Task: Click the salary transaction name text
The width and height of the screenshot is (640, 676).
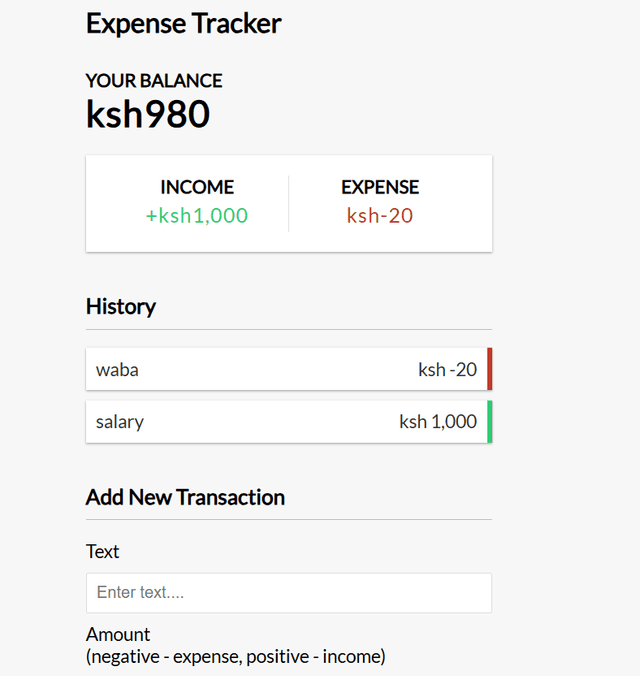Action: pos(120,422)
